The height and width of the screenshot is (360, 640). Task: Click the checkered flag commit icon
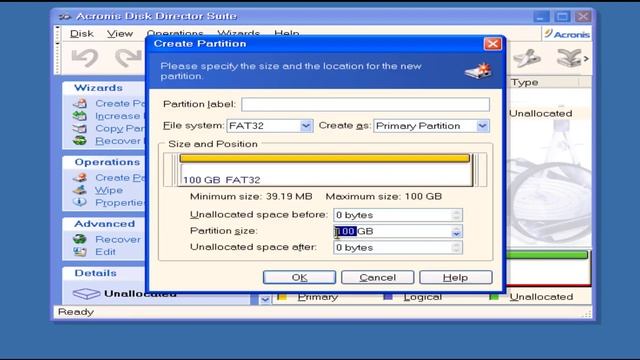point(569,58)
